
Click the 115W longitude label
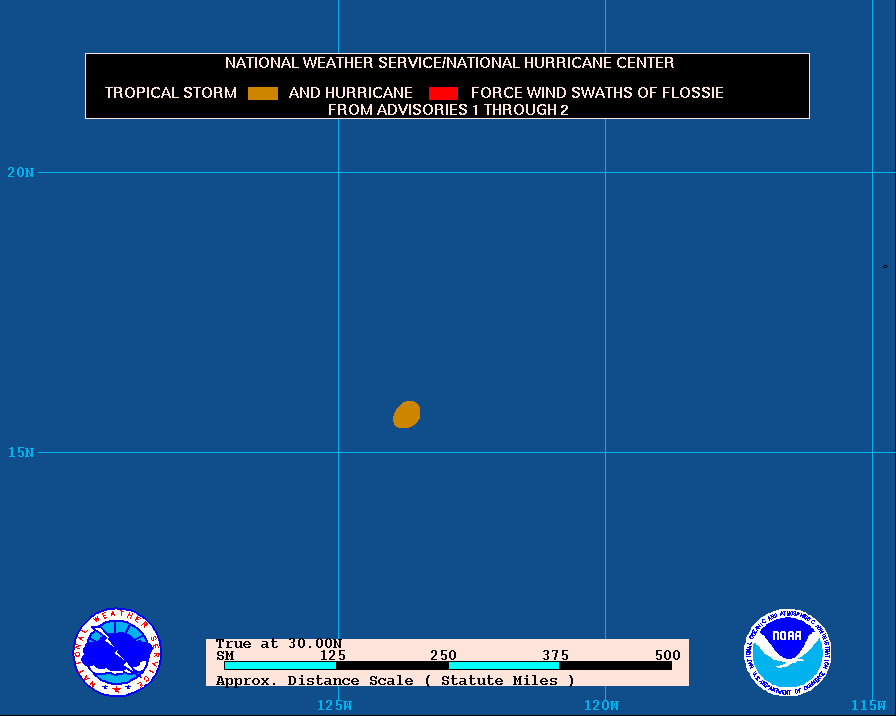point(869,705)
